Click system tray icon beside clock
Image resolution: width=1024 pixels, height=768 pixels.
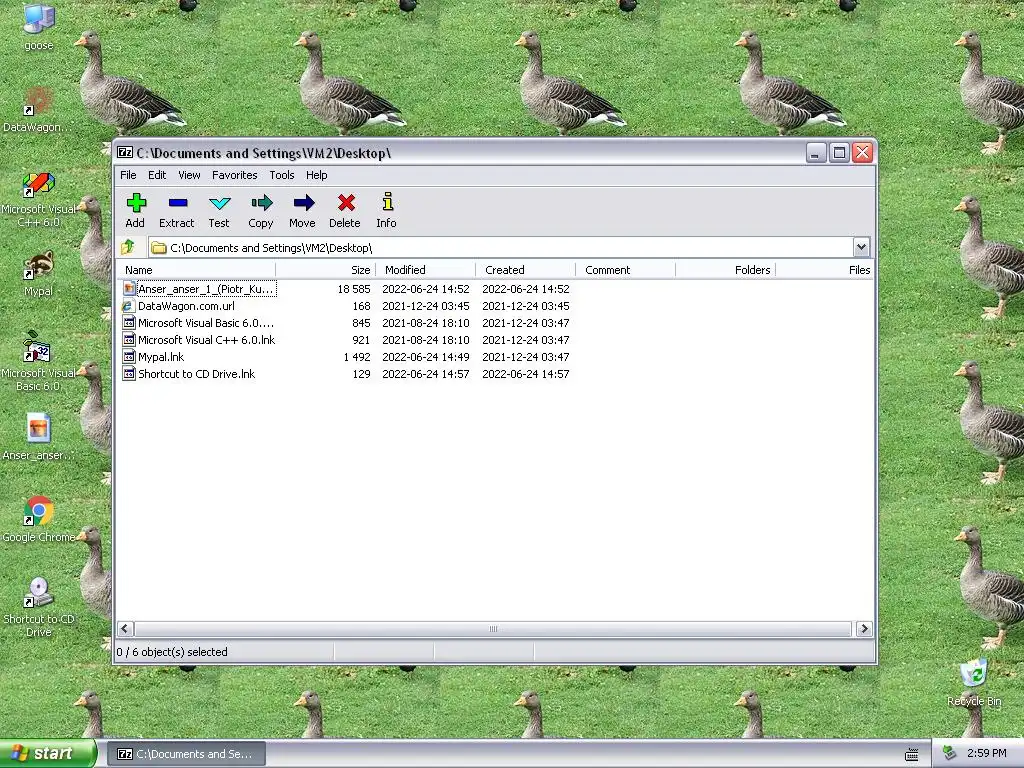tap(950, 754)
